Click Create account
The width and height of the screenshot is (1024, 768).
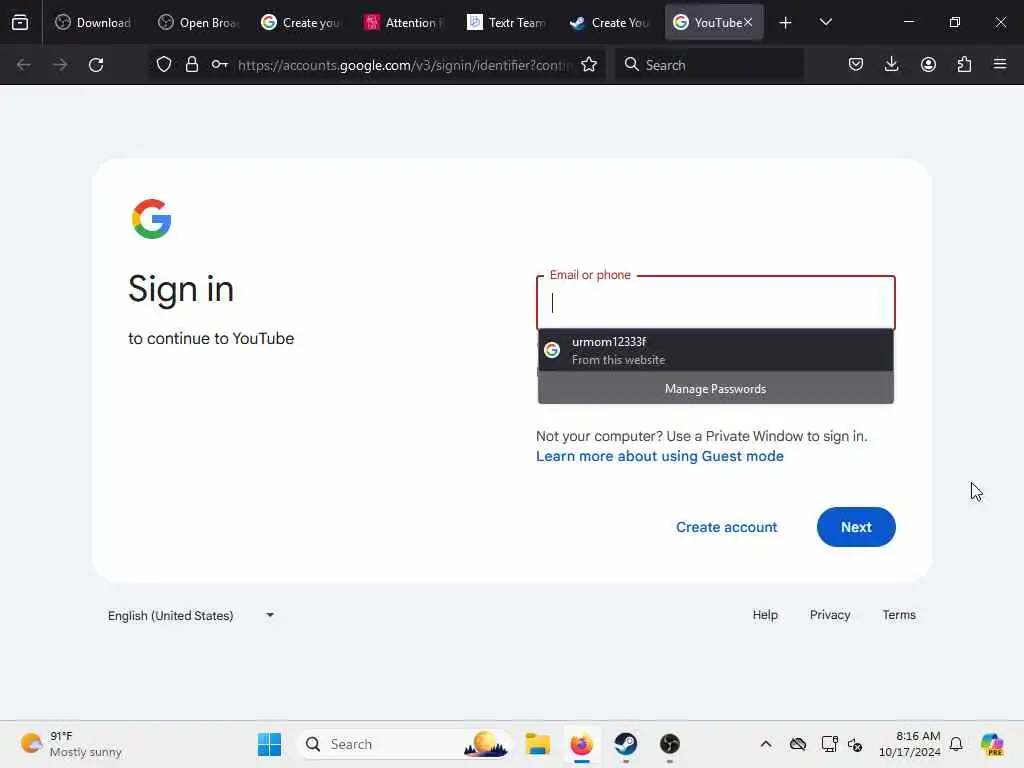click(726, 527)
